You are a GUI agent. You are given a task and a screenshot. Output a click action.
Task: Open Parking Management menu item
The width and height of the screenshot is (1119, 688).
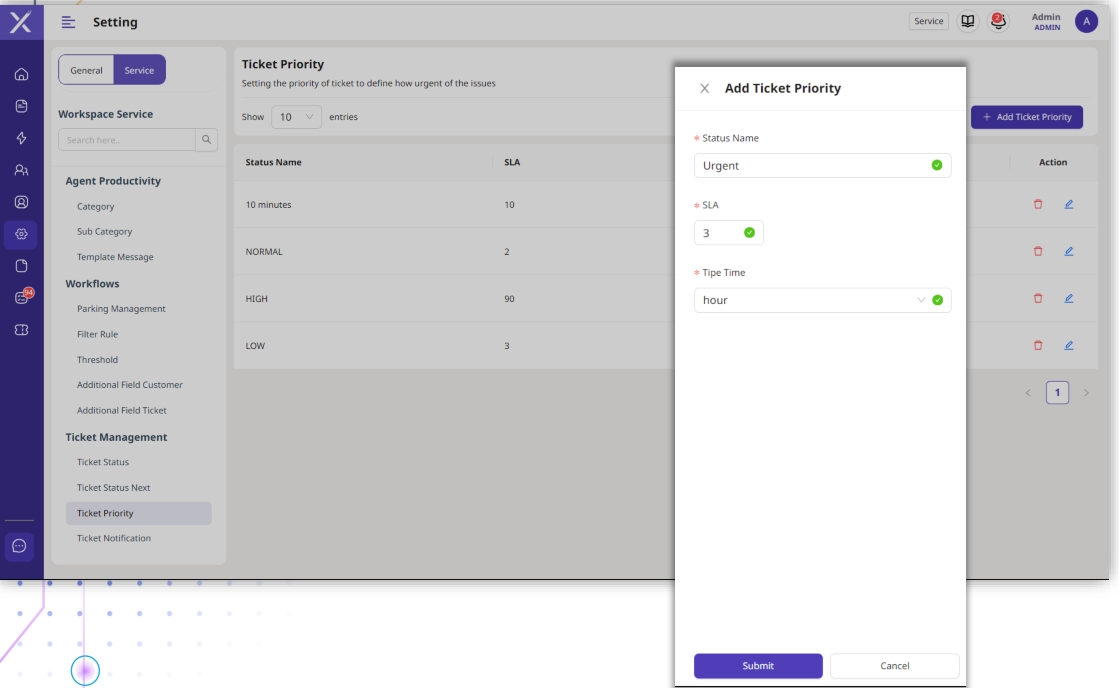point(121,309)
